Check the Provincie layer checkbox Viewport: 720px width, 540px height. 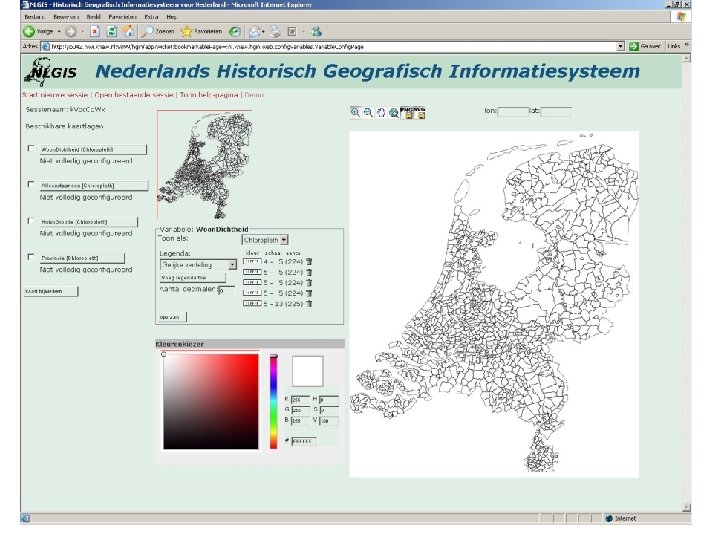tap(32, 258)
